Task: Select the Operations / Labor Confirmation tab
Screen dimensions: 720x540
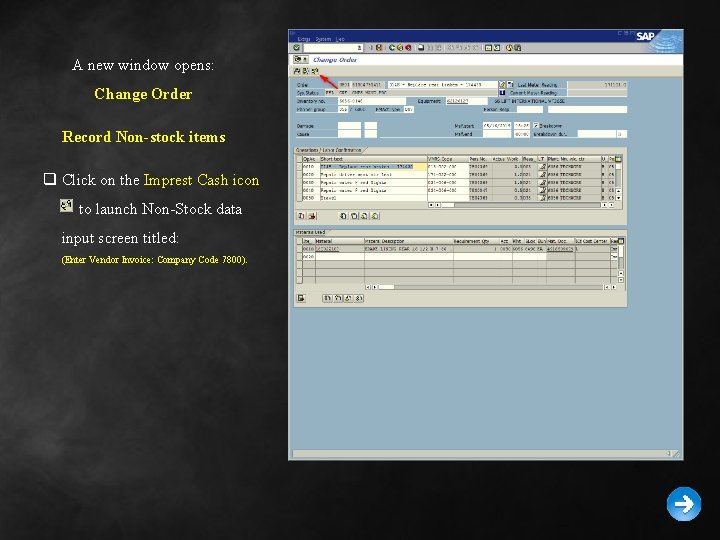Action: pyautogui.click(x=329, y=150)
